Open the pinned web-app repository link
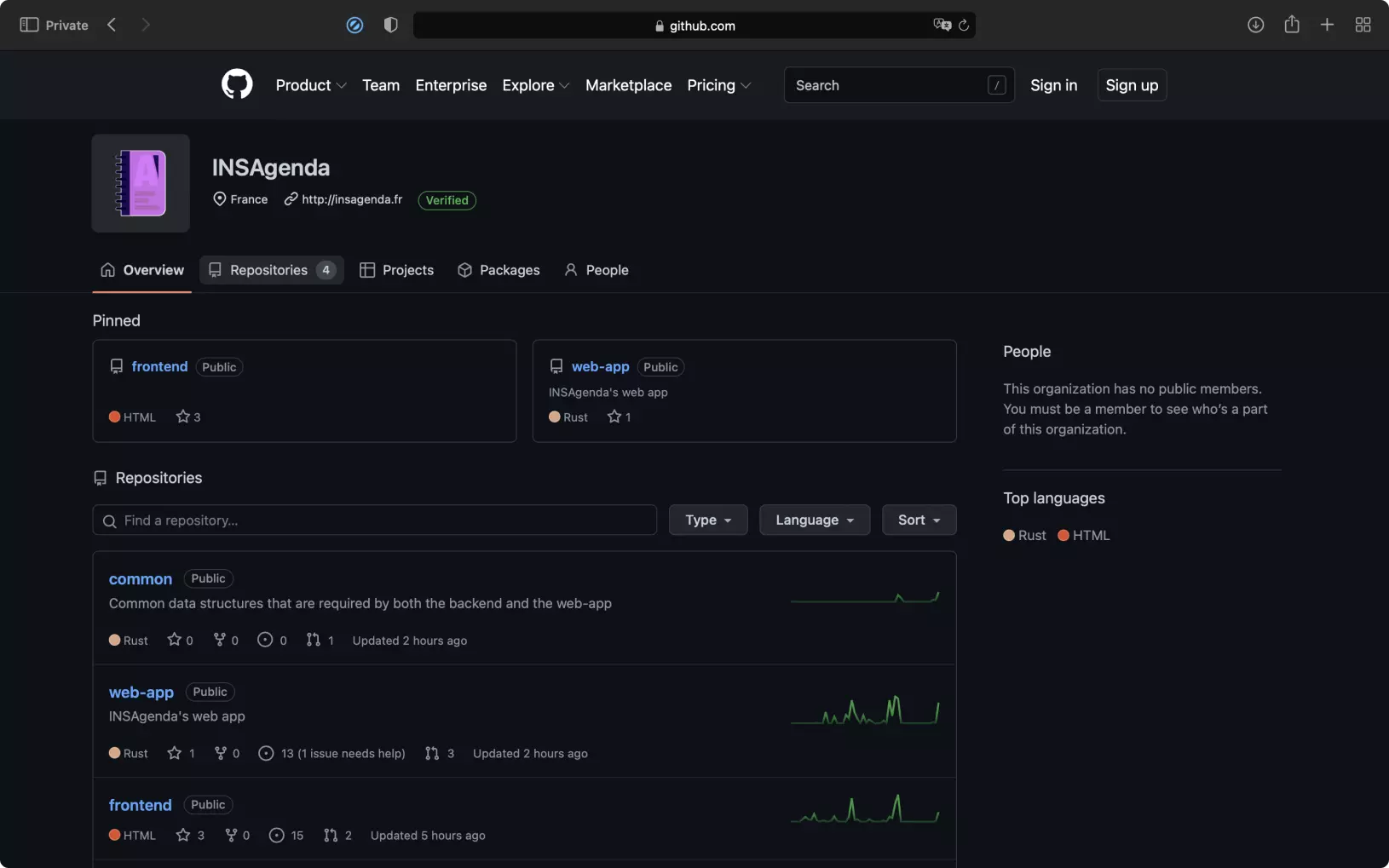Image resolution: width=1389 pixels, height=868 pixels. (600, 366)
